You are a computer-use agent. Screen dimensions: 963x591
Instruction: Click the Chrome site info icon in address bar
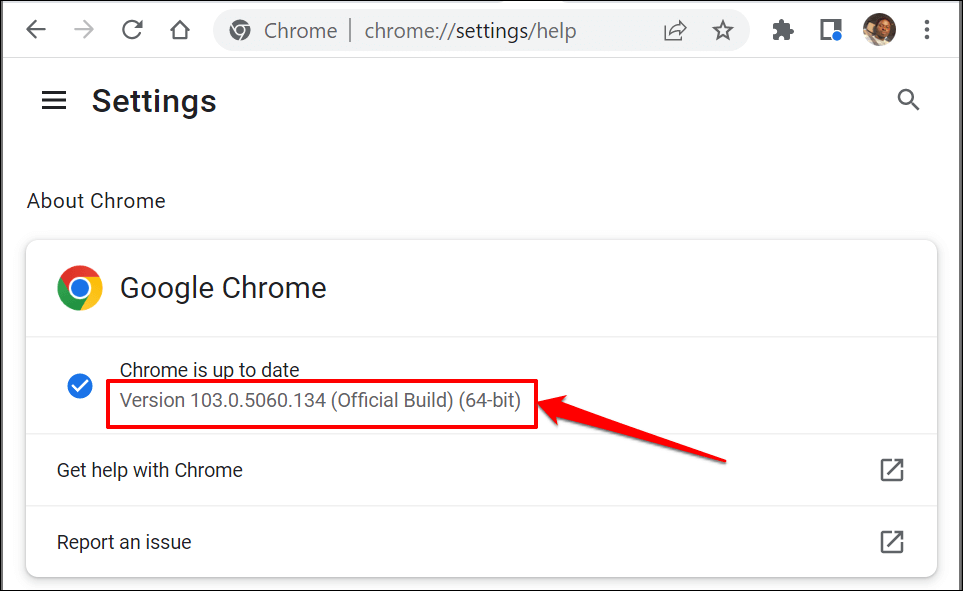(240, 31)
